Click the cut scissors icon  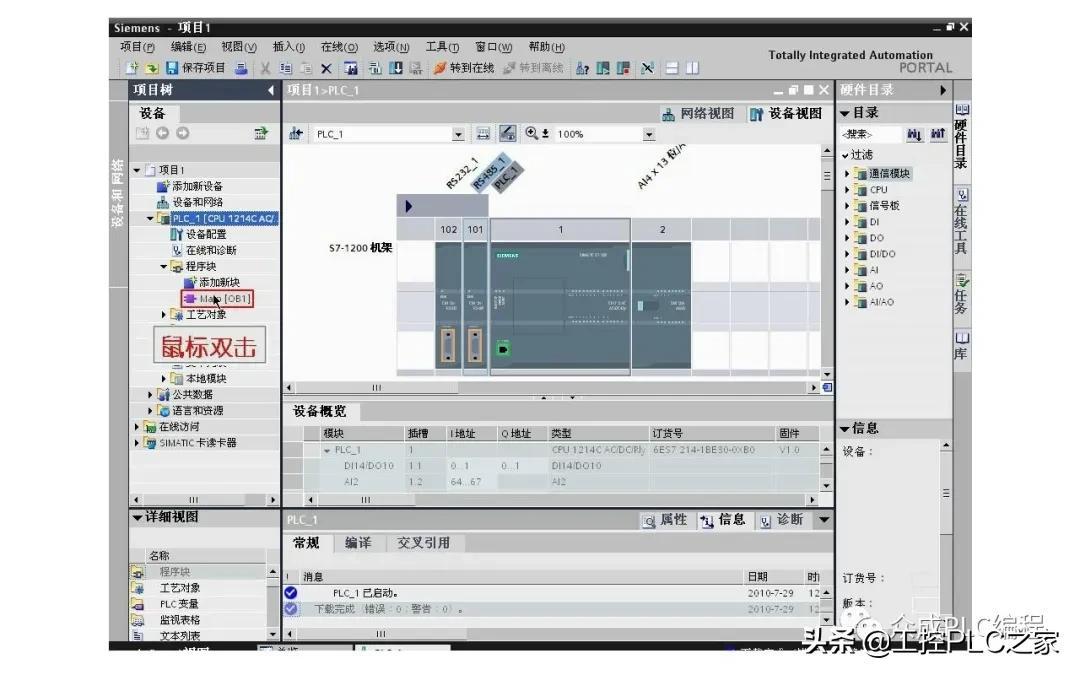coord(265,68)
